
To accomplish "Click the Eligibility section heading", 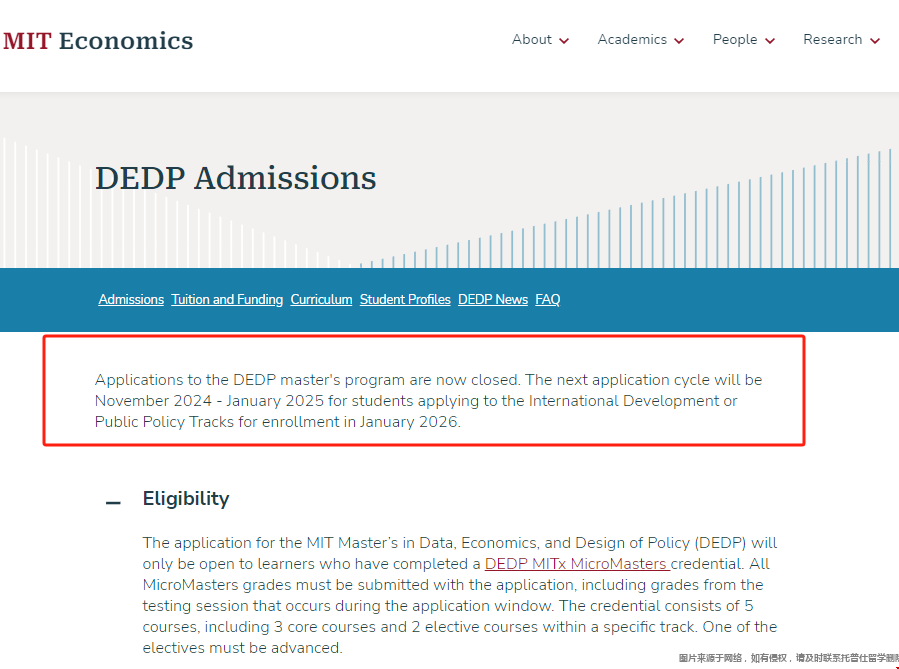I will click(x=186, y=499).
